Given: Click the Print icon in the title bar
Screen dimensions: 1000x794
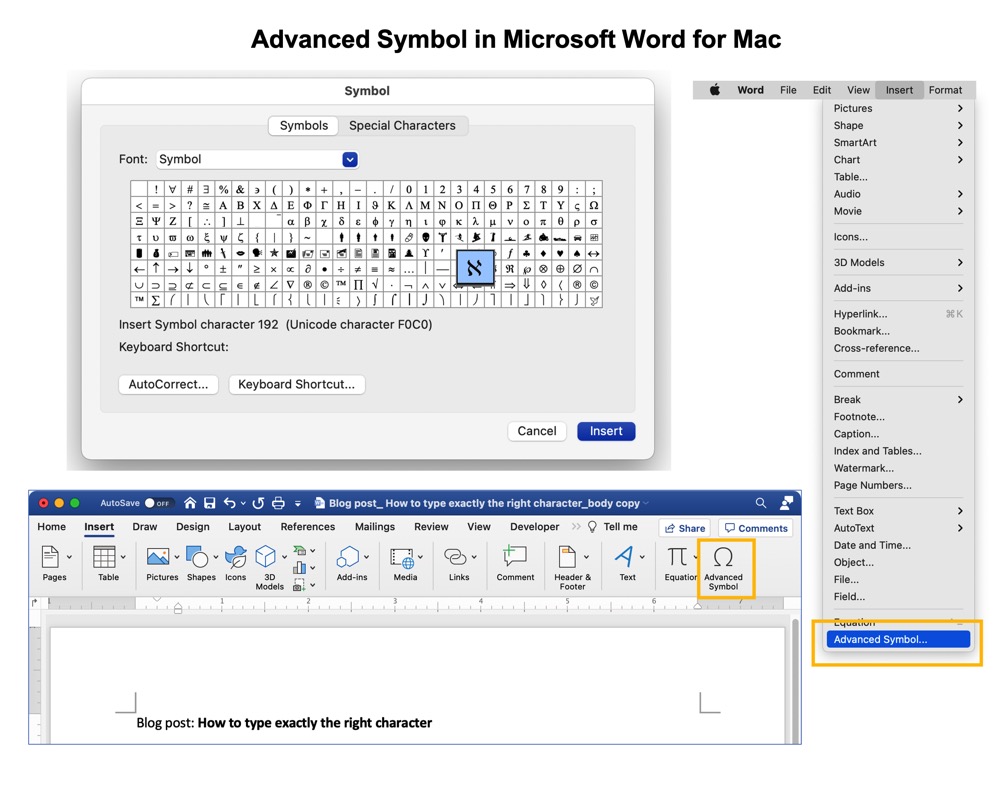Looking at the screenshot, I should [x=278, y=503].
